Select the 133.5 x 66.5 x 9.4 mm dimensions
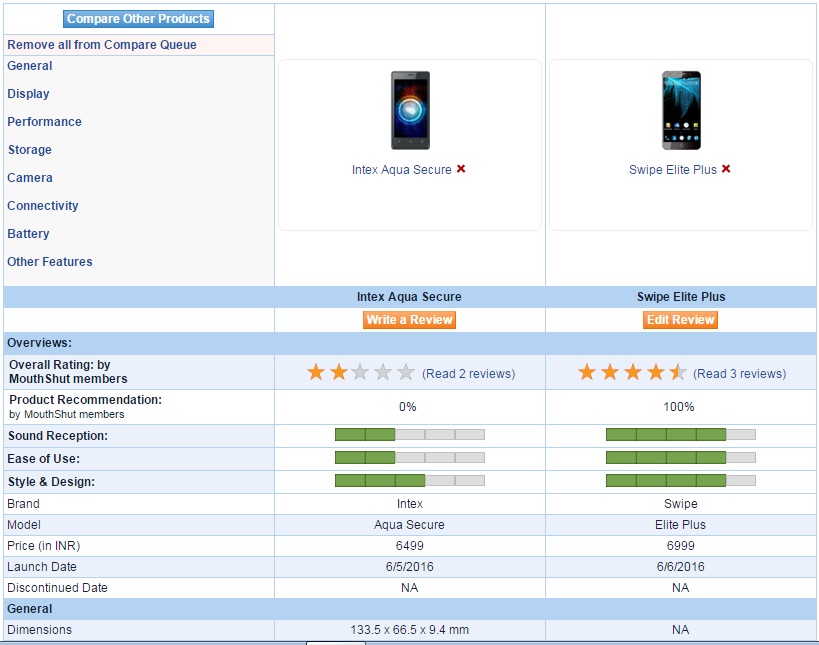819x645 pixels. 410,630
